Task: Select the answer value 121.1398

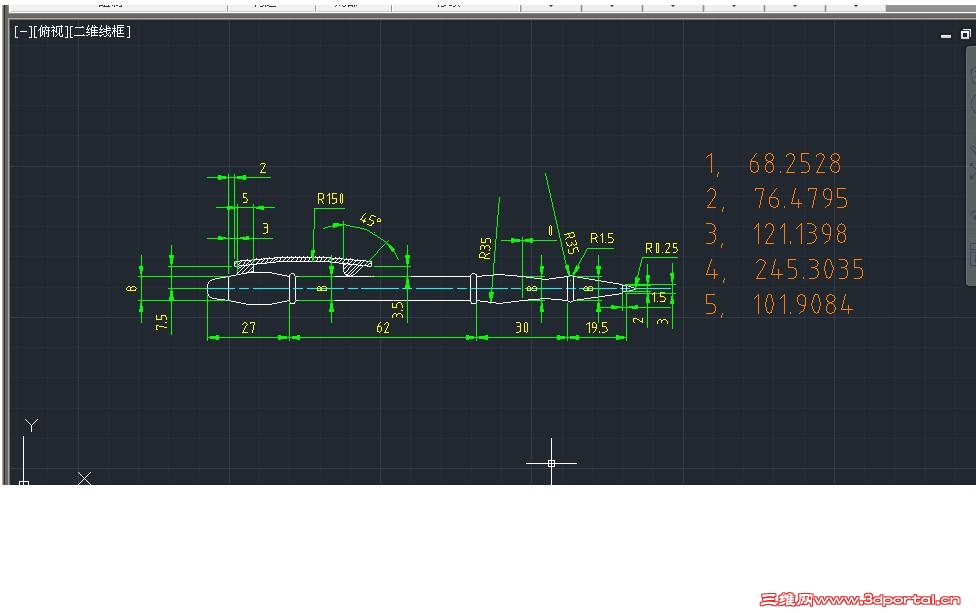Action: pyautogui.click(x=800, y=235)
